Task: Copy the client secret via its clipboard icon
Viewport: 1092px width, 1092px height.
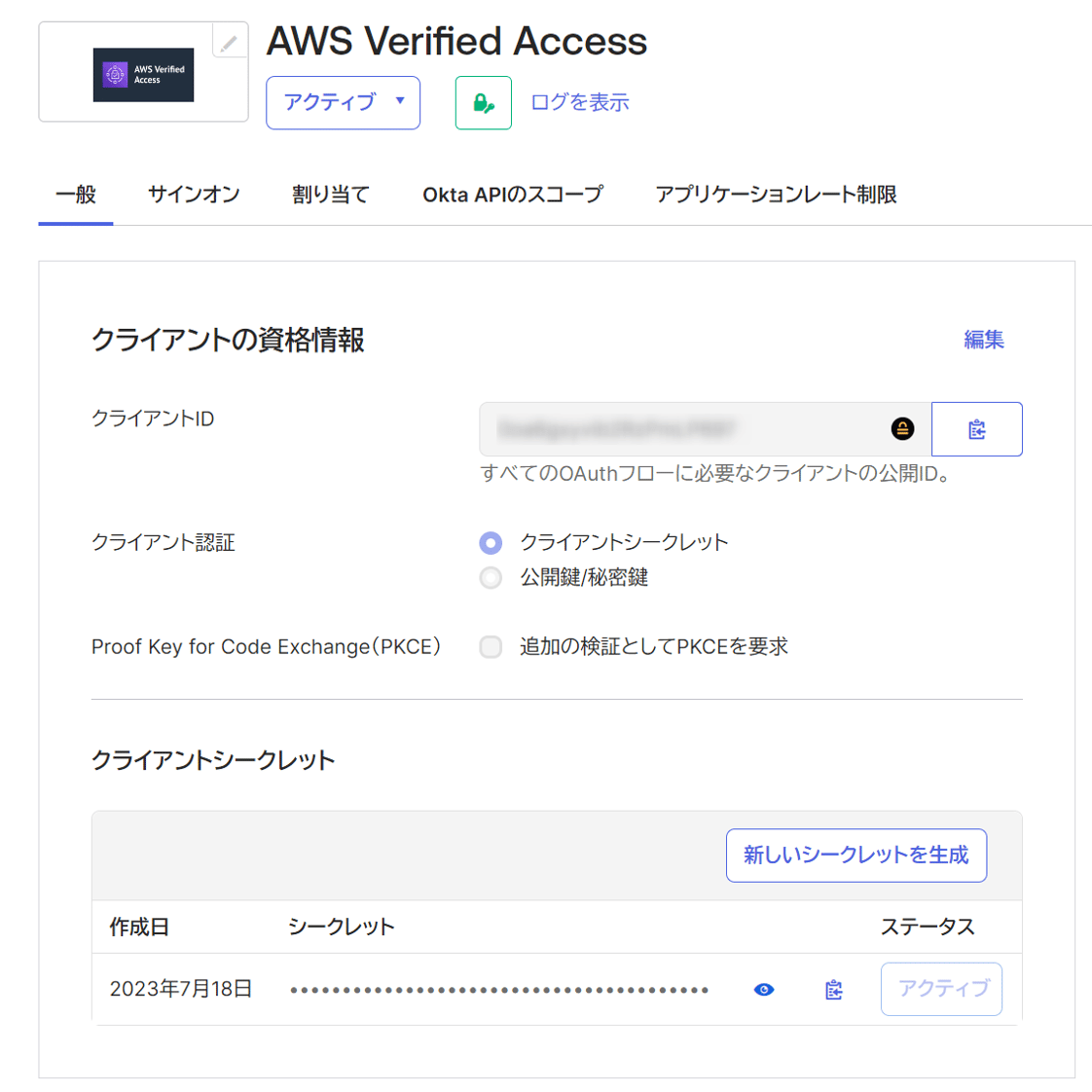Action: click(x=831, y=989)
